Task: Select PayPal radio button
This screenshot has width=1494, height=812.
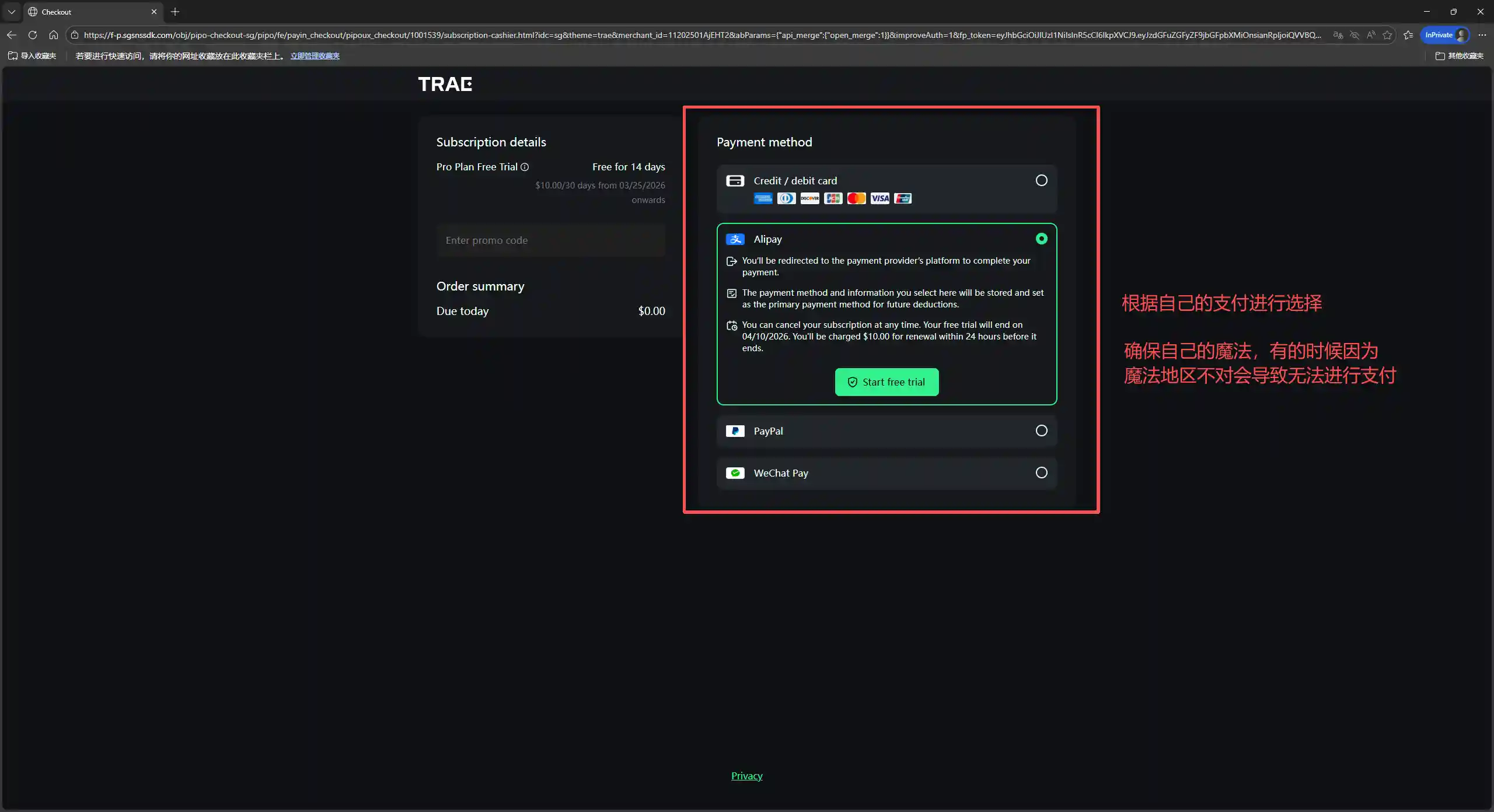Action: (1041, 430)
